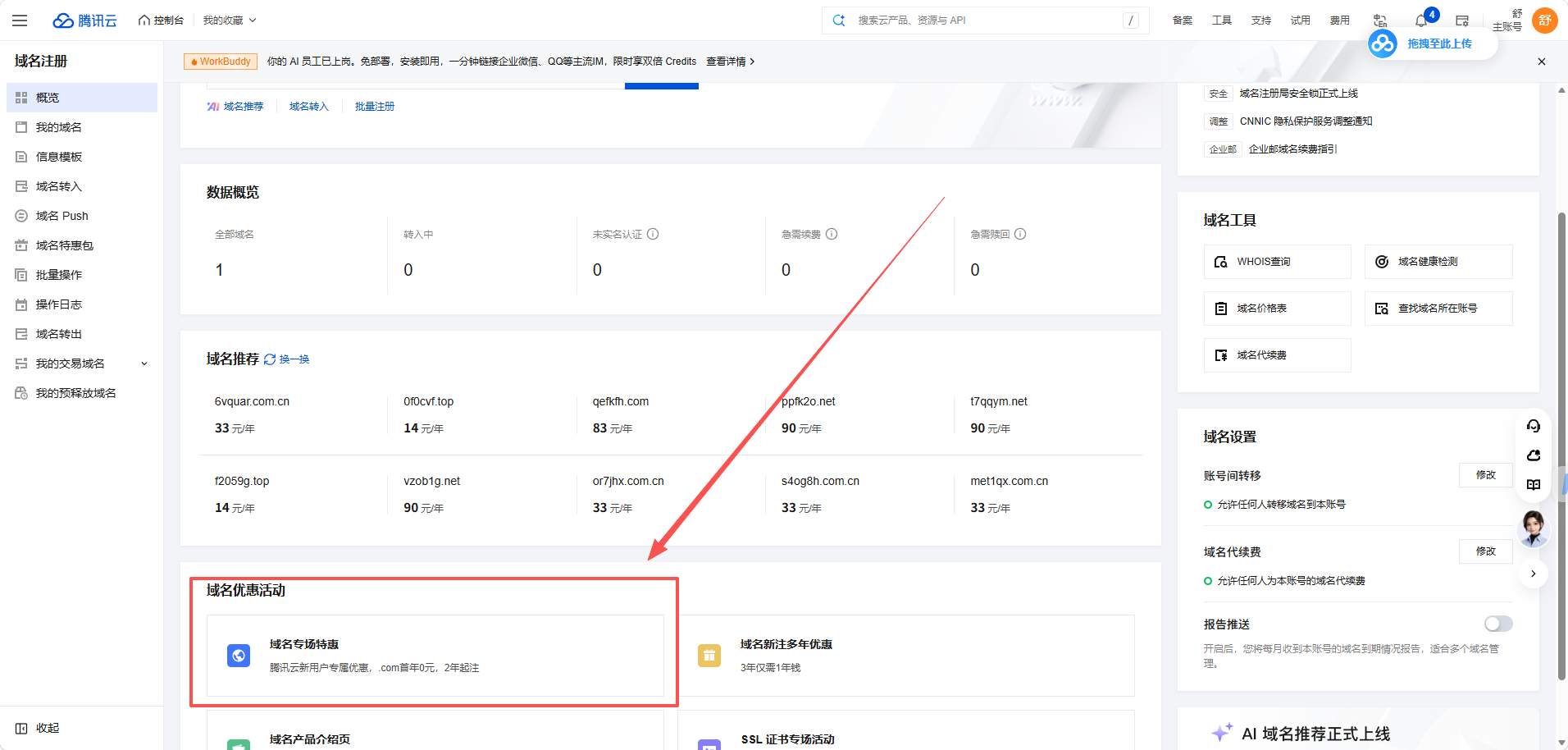Click the floating cloud upload icon on the right
This screenshot has width=1568, height=750.
point(1534,455)
